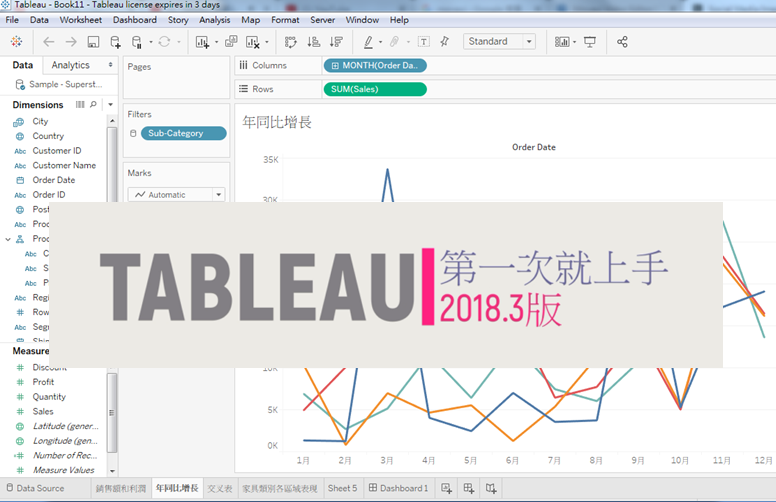The image size is (776, 502).
Task: Click the Group Members paperclip icon
Action: 394,42
